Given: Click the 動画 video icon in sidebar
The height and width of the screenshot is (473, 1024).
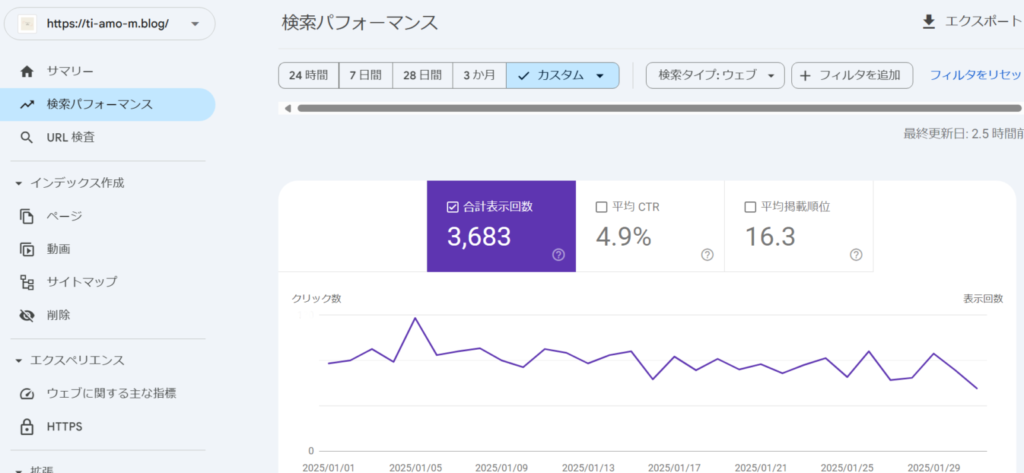Looking at the screenshot, I should (x=27, y=249).
